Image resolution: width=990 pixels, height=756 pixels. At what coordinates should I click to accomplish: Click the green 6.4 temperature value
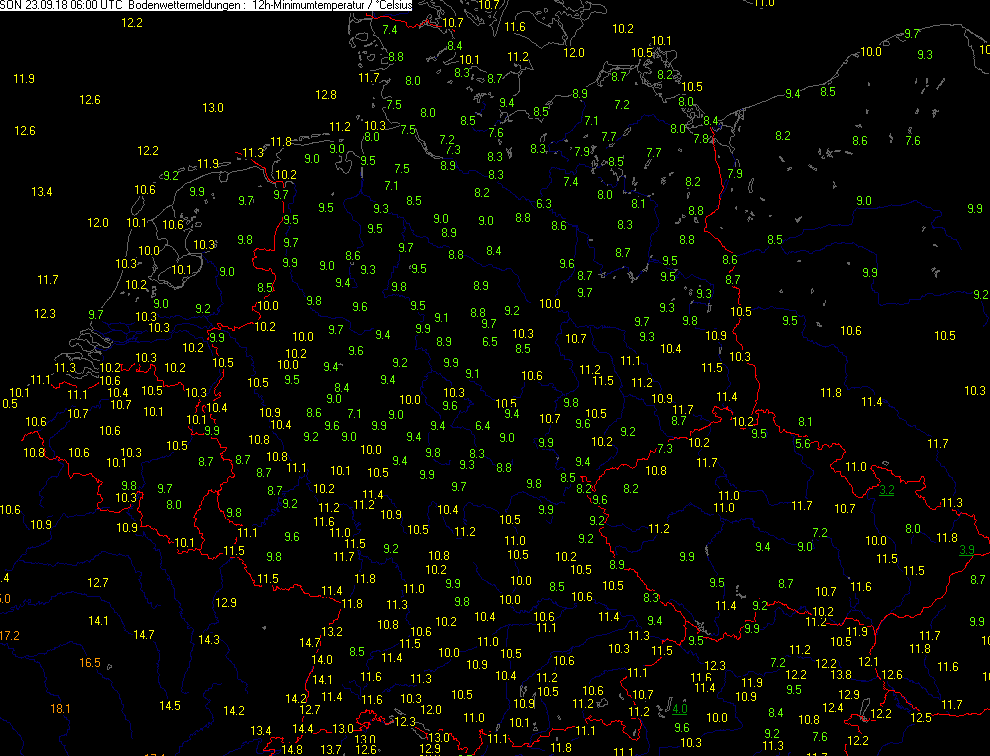(482, 426)
